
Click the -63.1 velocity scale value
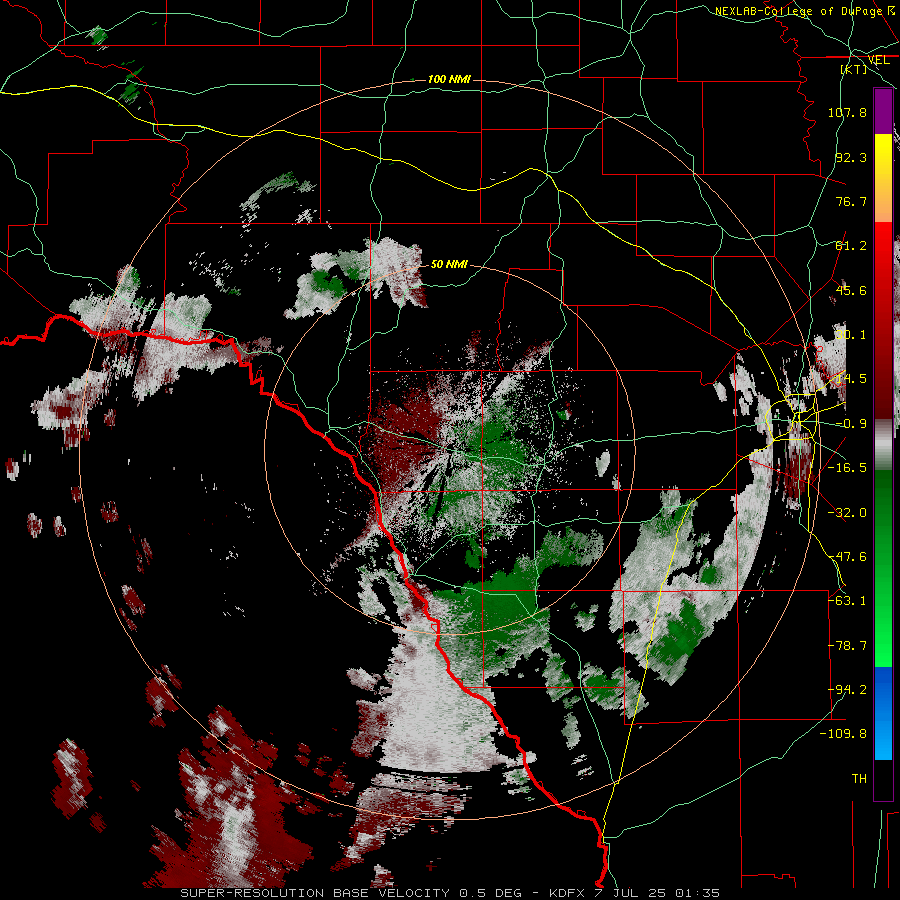(x=847, y=601)
